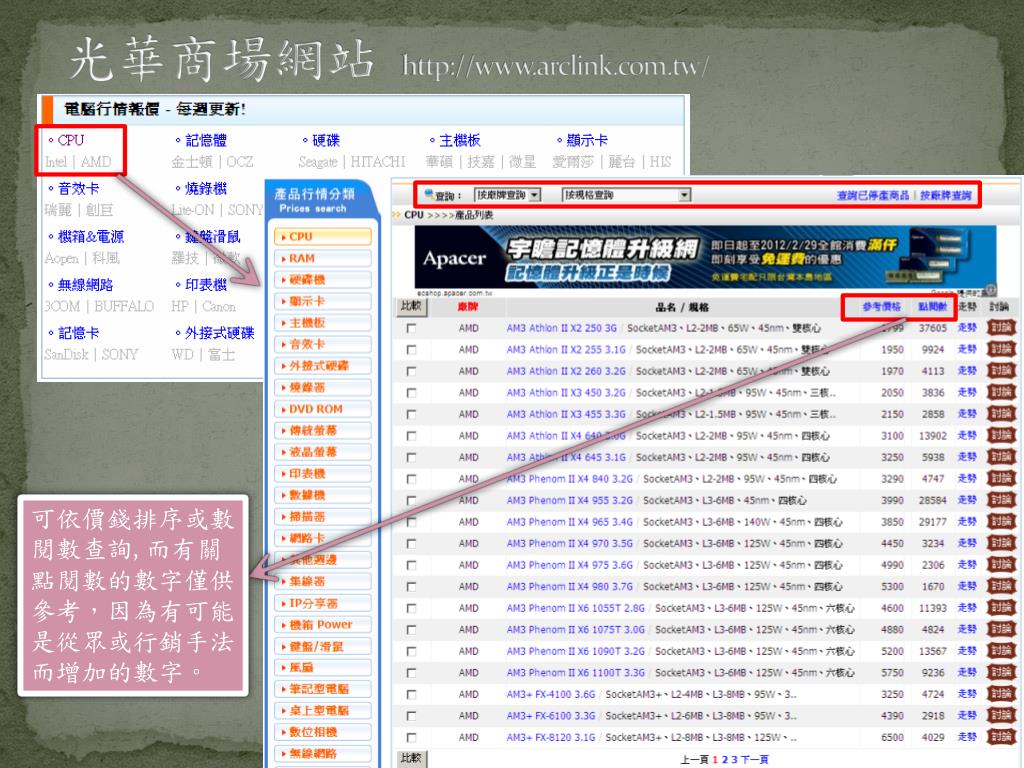Click 討論 icon for FX-4100 row
This screenshot has width=1024, height=768.
[1000, 694]
